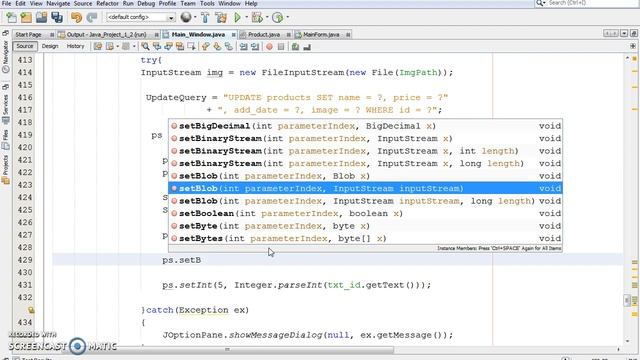
Task: Select setBoolean suggestion in autocomplete list
Action: pos(365,213)
